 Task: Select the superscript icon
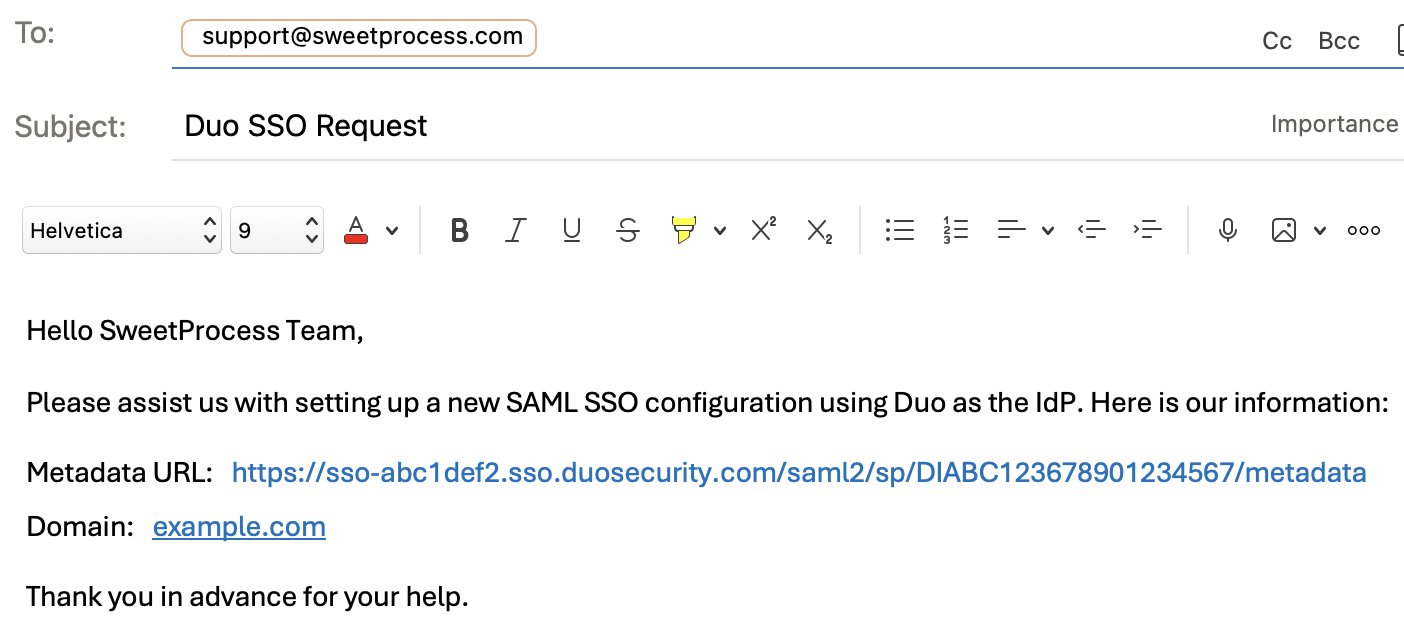(x=763, y=229)
